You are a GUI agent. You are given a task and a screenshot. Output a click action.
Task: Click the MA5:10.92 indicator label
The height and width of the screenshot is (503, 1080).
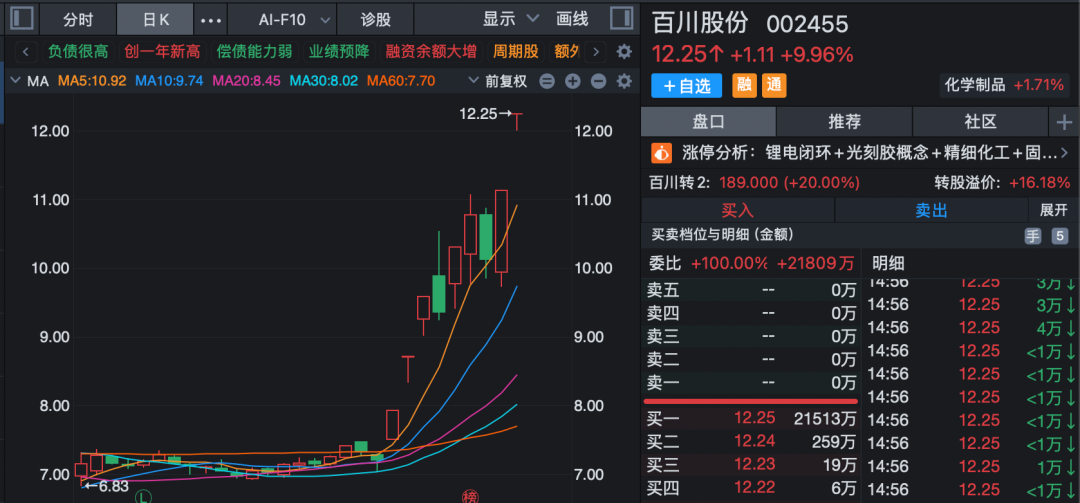point(92,81)
